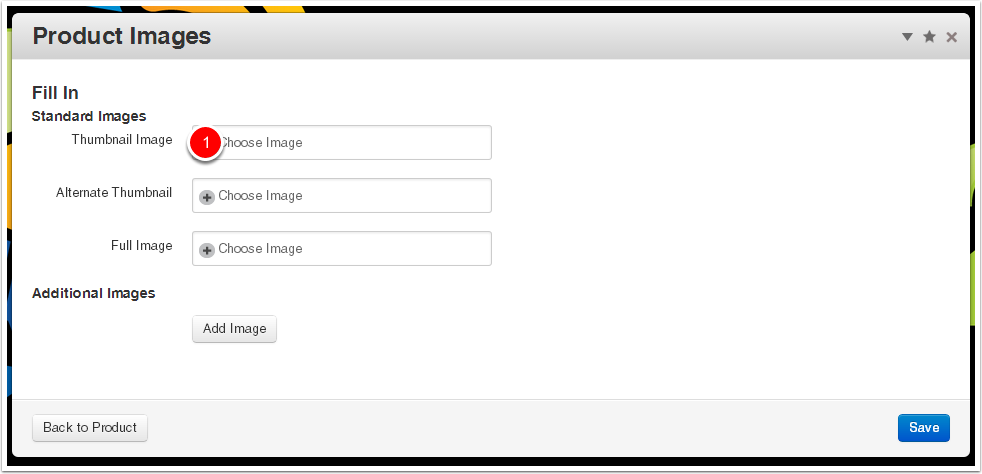The height and width of the screenshot is (474, 982).
Task: Click the Thumbnail Image Choose Image text
Action: point(262,143)
